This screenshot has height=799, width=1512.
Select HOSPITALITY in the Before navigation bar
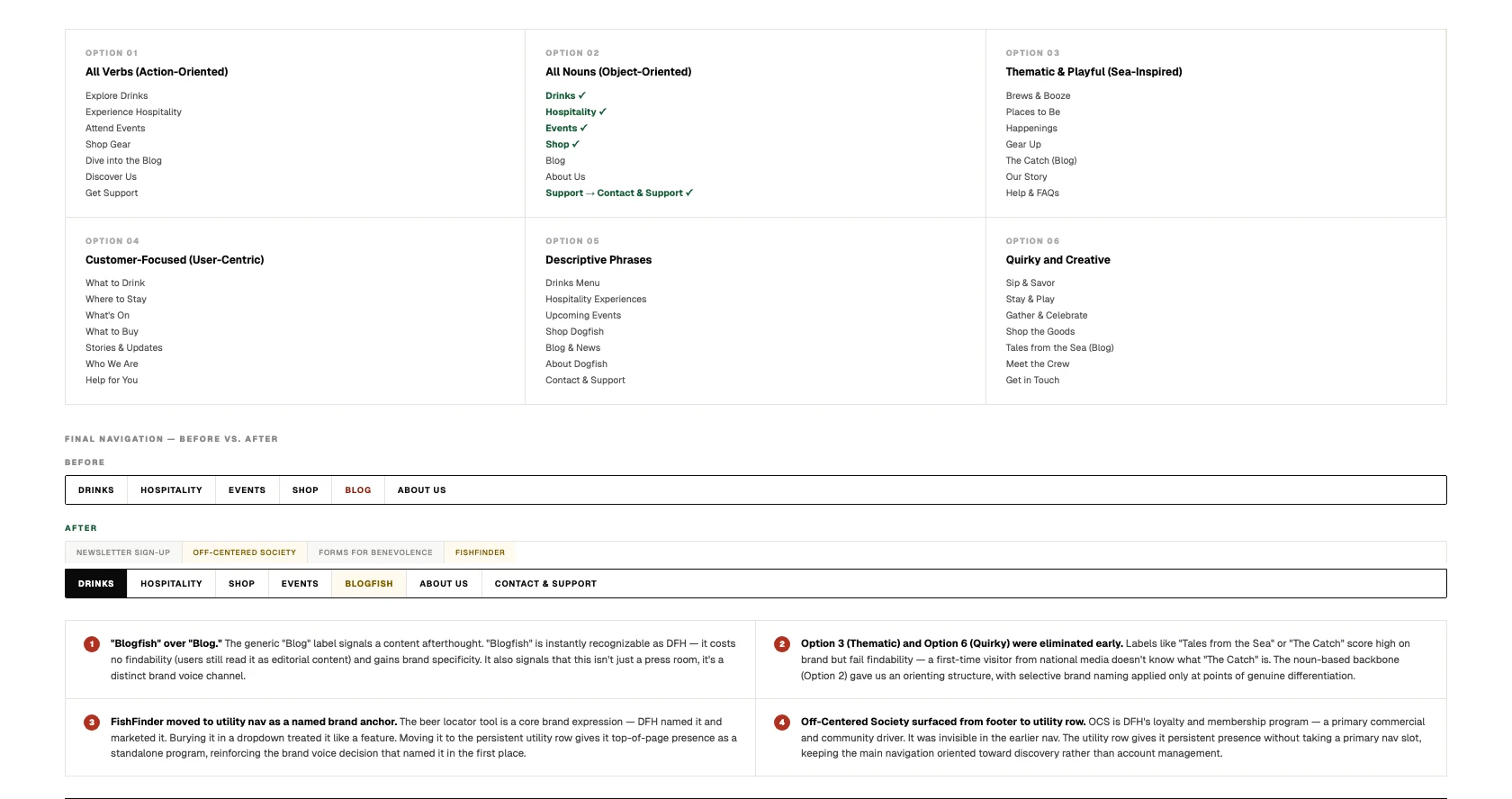click(171, 490)
